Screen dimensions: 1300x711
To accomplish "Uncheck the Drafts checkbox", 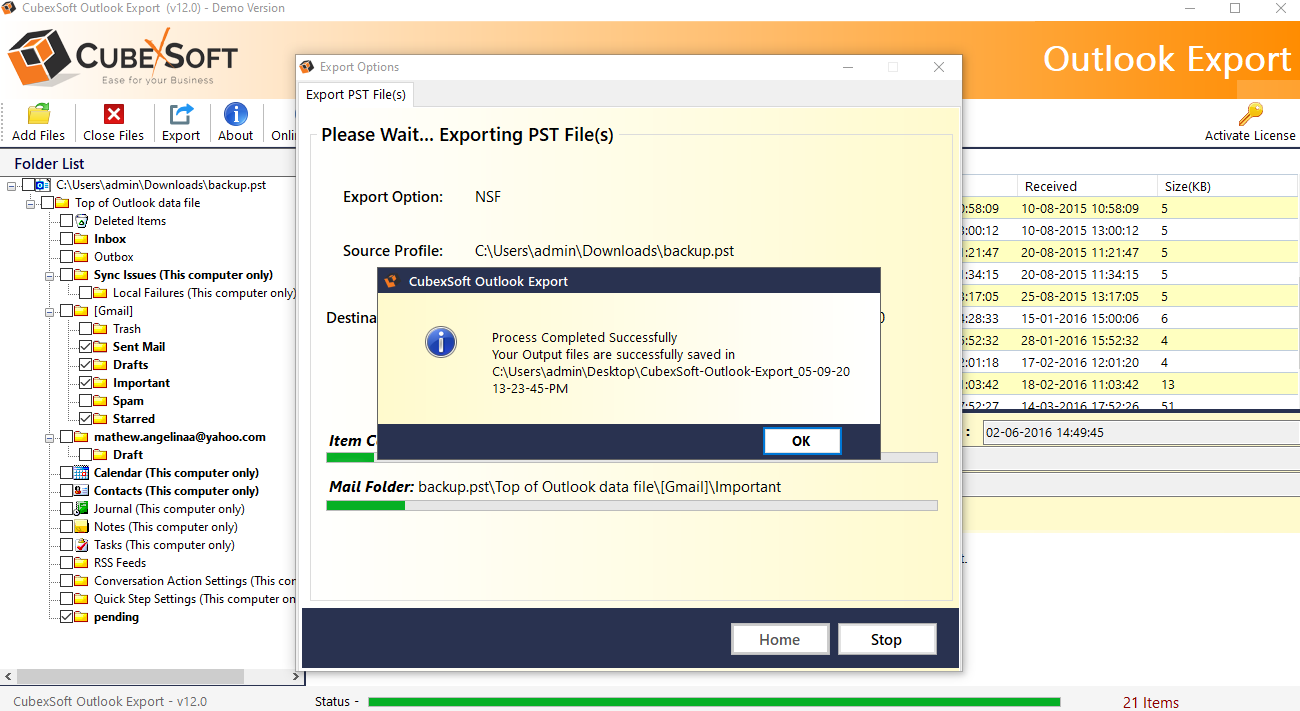I will (x=85, y=365).
